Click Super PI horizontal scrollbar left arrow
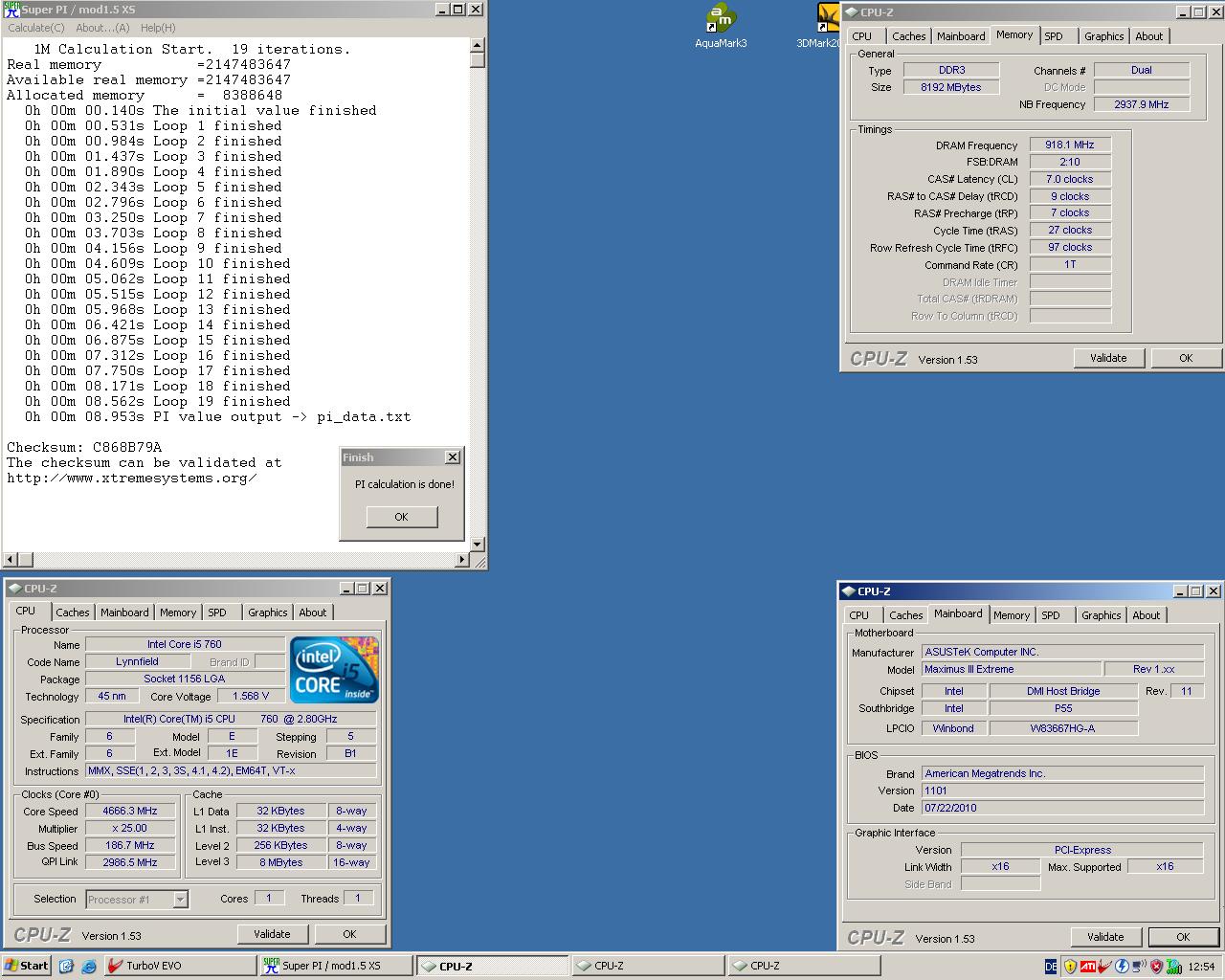 point(10,559)
